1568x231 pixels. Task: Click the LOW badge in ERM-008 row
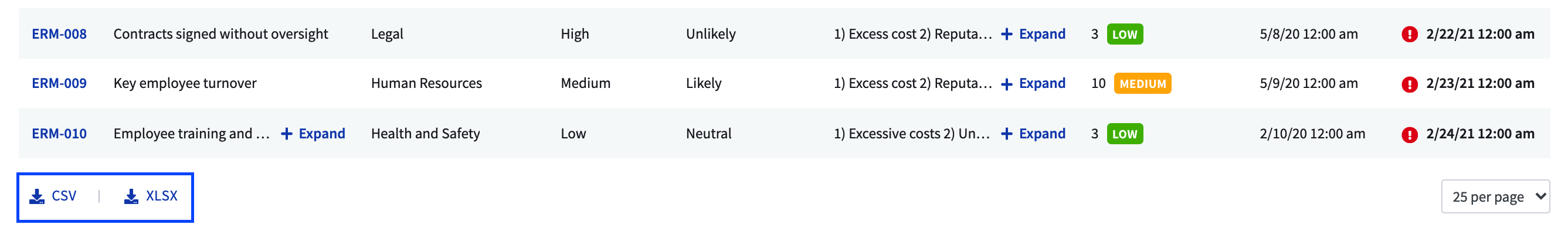pyautogui.click(x=1125, y=35)
